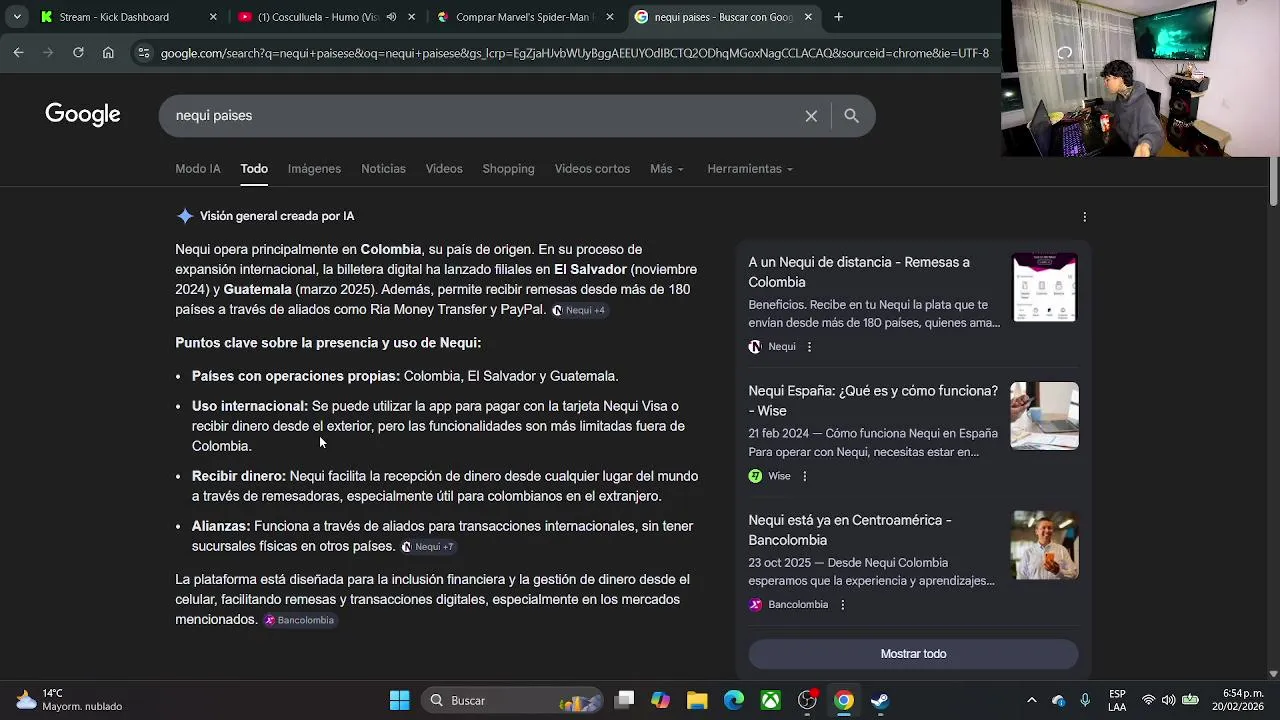Open the Bancolombia article thumbnail
This screenshot has width=1280, height=720.
1045,545
